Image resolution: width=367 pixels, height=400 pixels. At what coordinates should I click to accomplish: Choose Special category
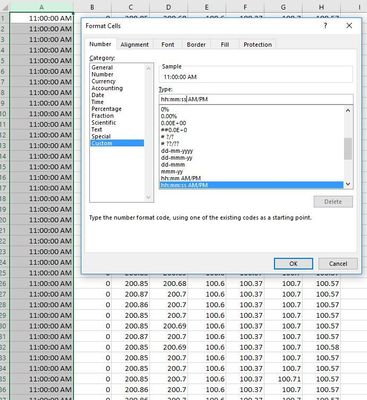[x=117, y=136]
